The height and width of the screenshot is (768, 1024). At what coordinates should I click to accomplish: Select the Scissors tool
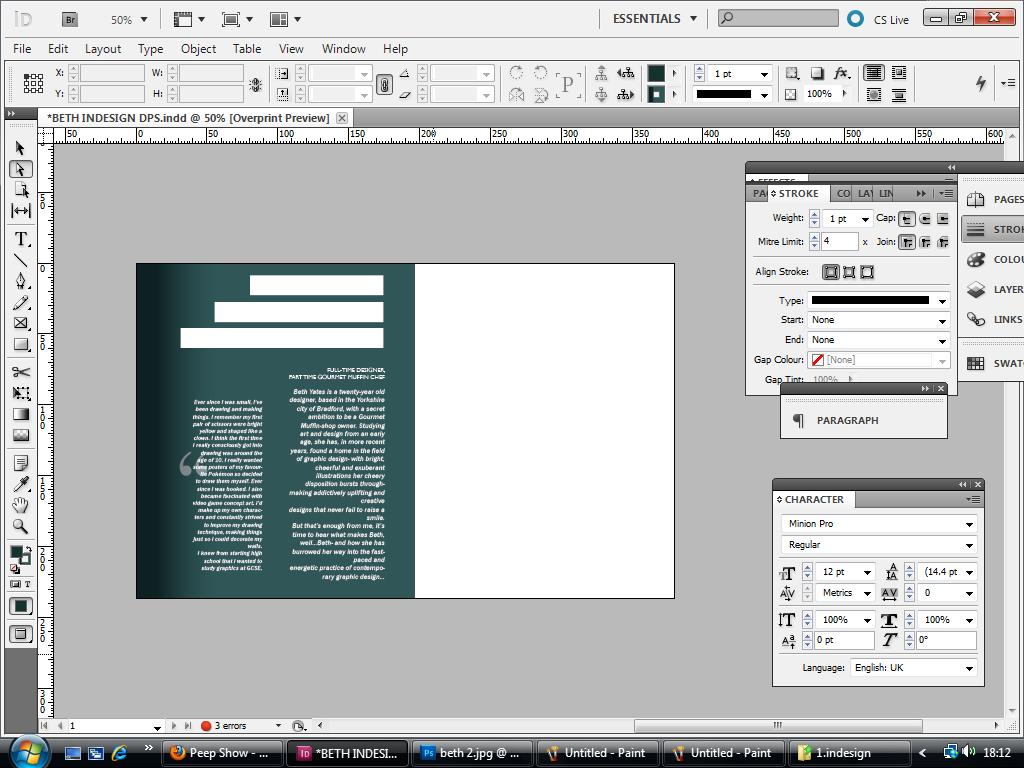pos(20,370)
